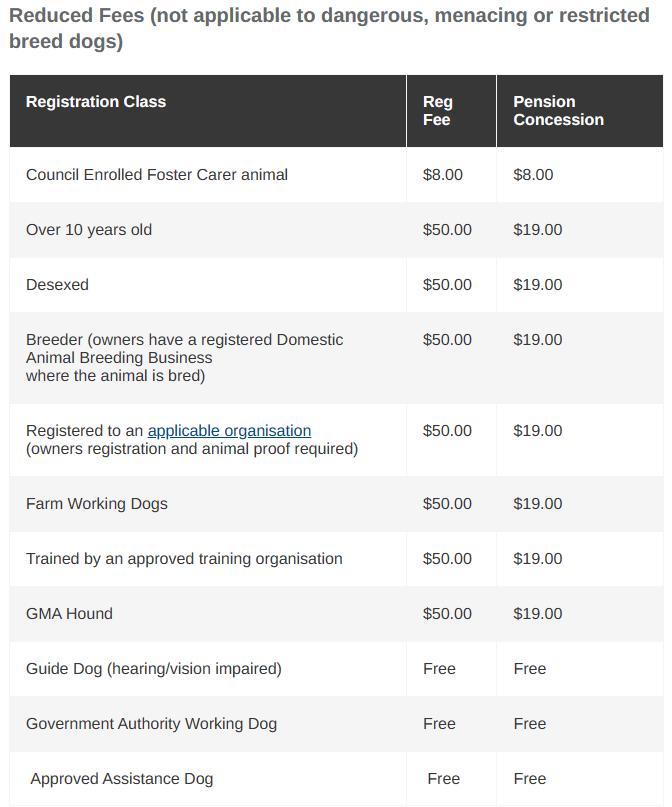Click the Reduced Fees section heading
672x807 pixels.
(329, 28)
